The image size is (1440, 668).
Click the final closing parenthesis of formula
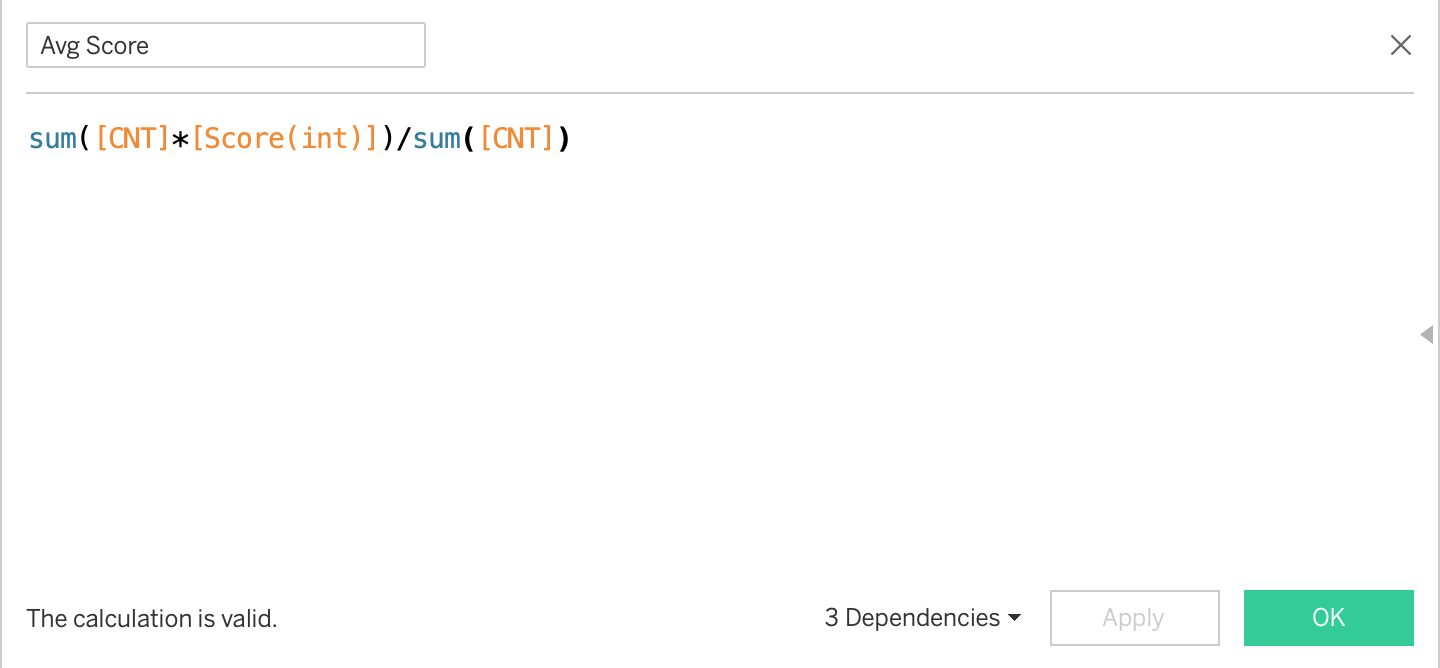[563, 138]
